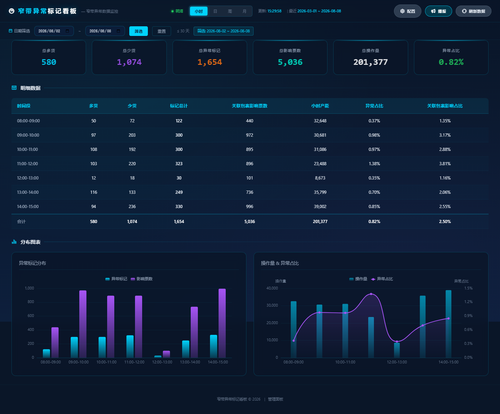Image resolution: width=500 pixels, height=414 pixels.
Task: Click the megaphone icon in the 播报 button
Action: click(x=433, y=11)
